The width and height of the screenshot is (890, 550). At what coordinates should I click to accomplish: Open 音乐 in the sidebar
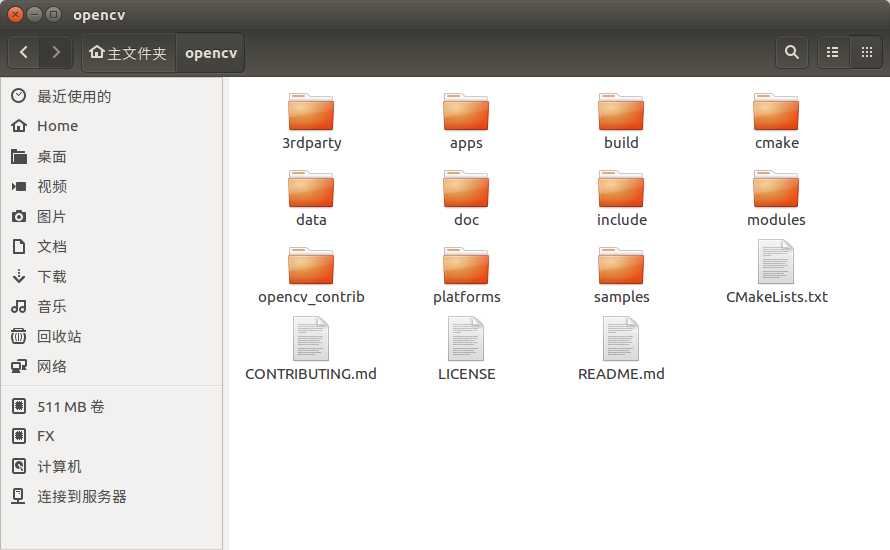tap(111, 307)
